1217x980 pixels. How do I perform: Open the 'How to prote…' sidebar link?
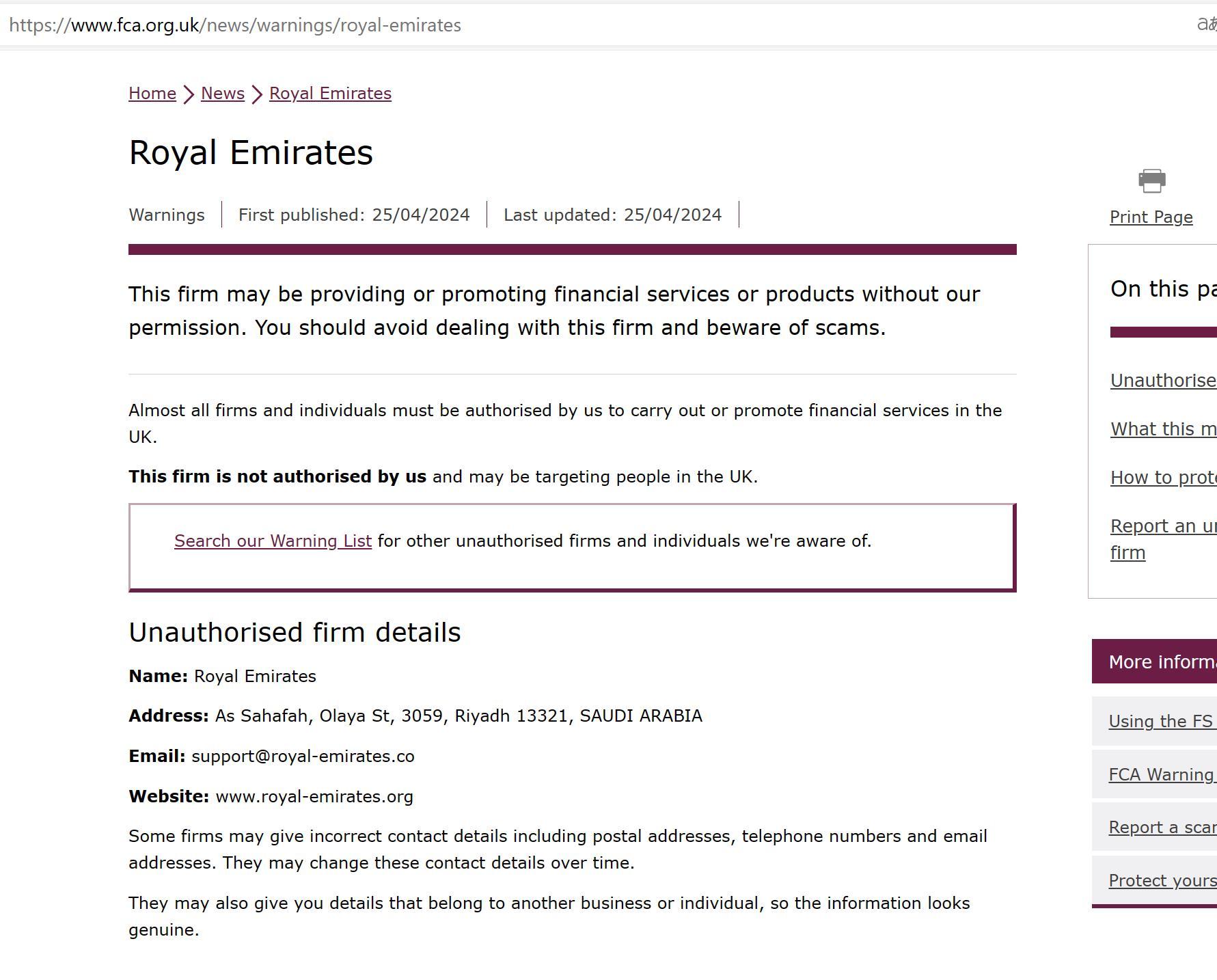(x=1163, y=478)
